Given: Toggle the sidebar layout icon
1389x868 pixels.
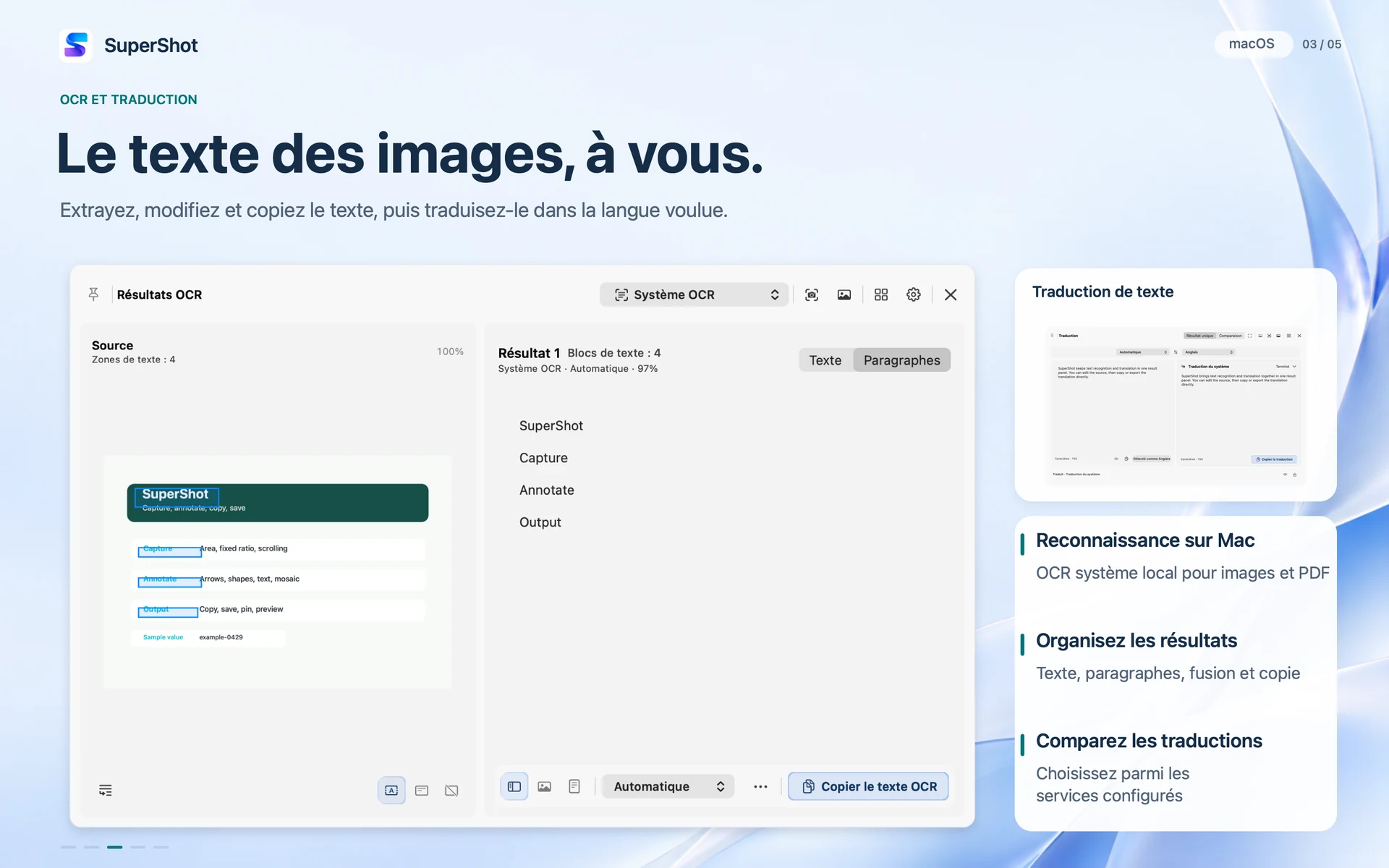Looking at the screenshot, I should pos(514,786).
